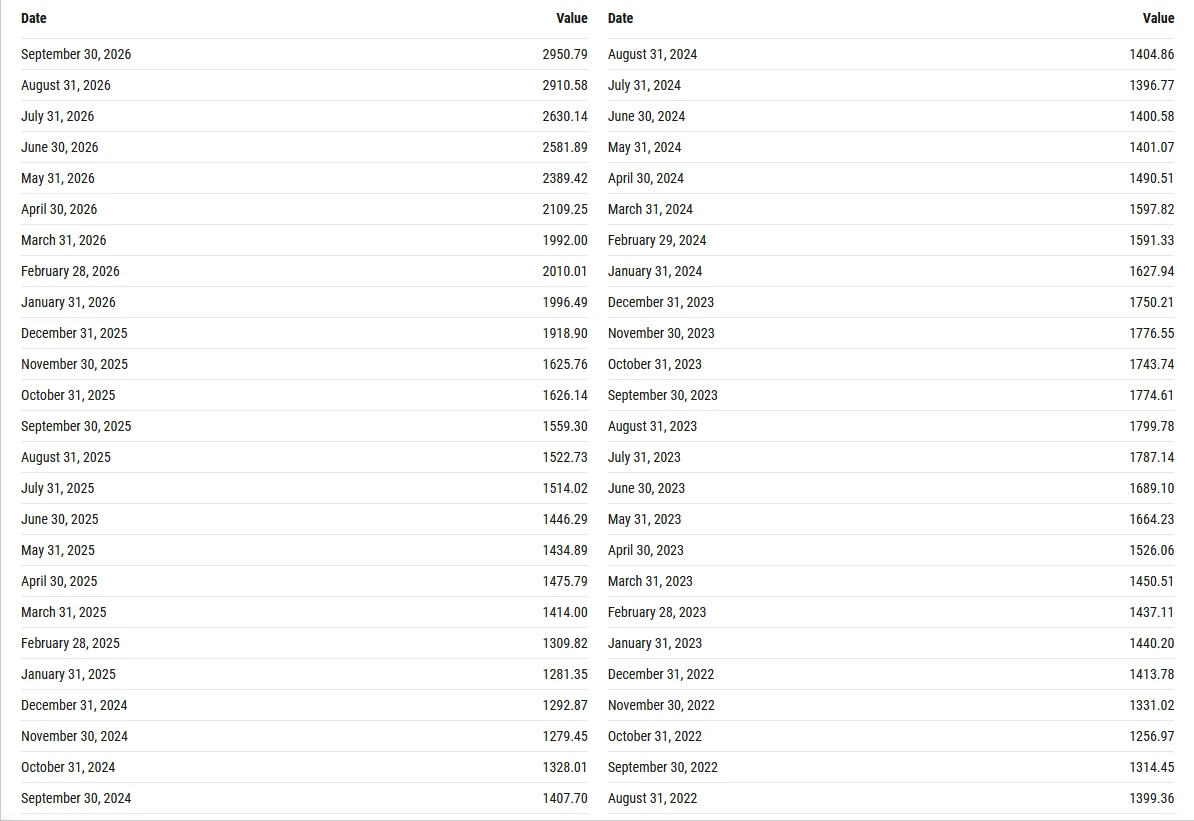The height and width of the screenshot is (821, 1194).
Task: Click the June 30, 2025 date
Action: coord(59,519)
